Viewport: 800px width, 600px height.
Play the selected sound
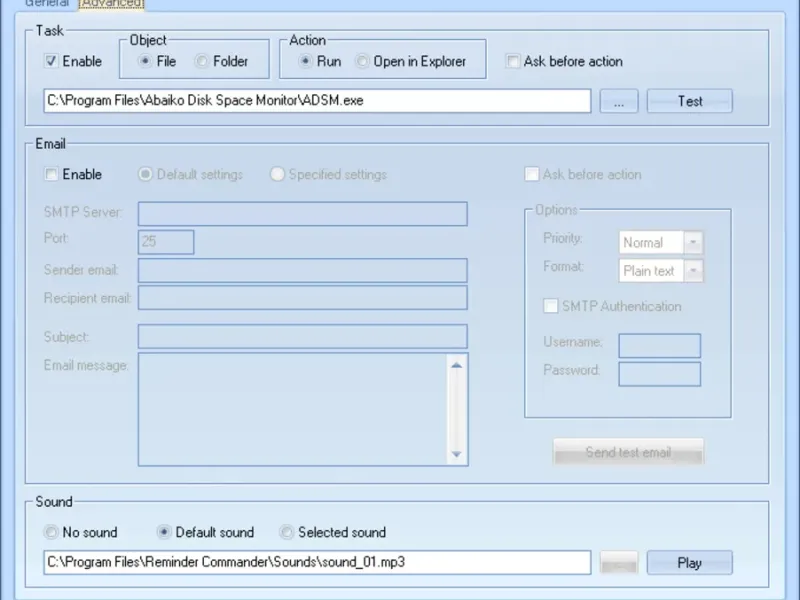click(690, 562)
